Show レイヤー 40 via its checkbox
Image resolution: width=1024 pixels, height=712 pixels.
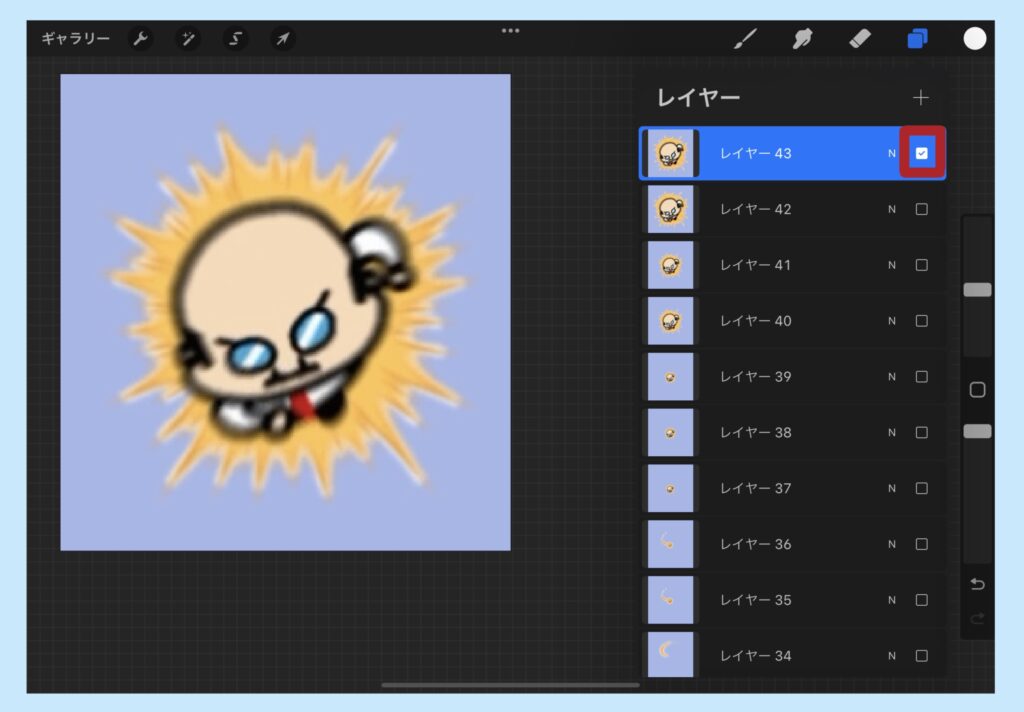[921, 321]
